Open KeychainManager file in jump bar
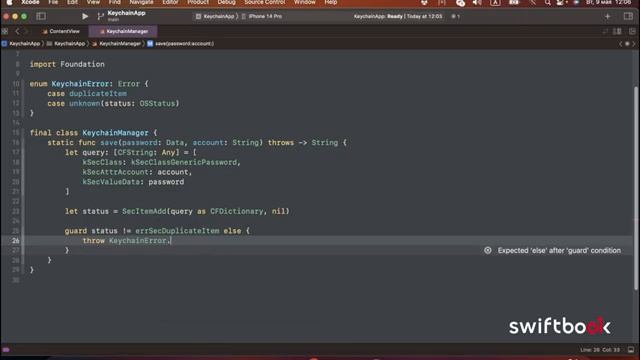The height and width of the screenshot is (360, 640). point(116,44)
